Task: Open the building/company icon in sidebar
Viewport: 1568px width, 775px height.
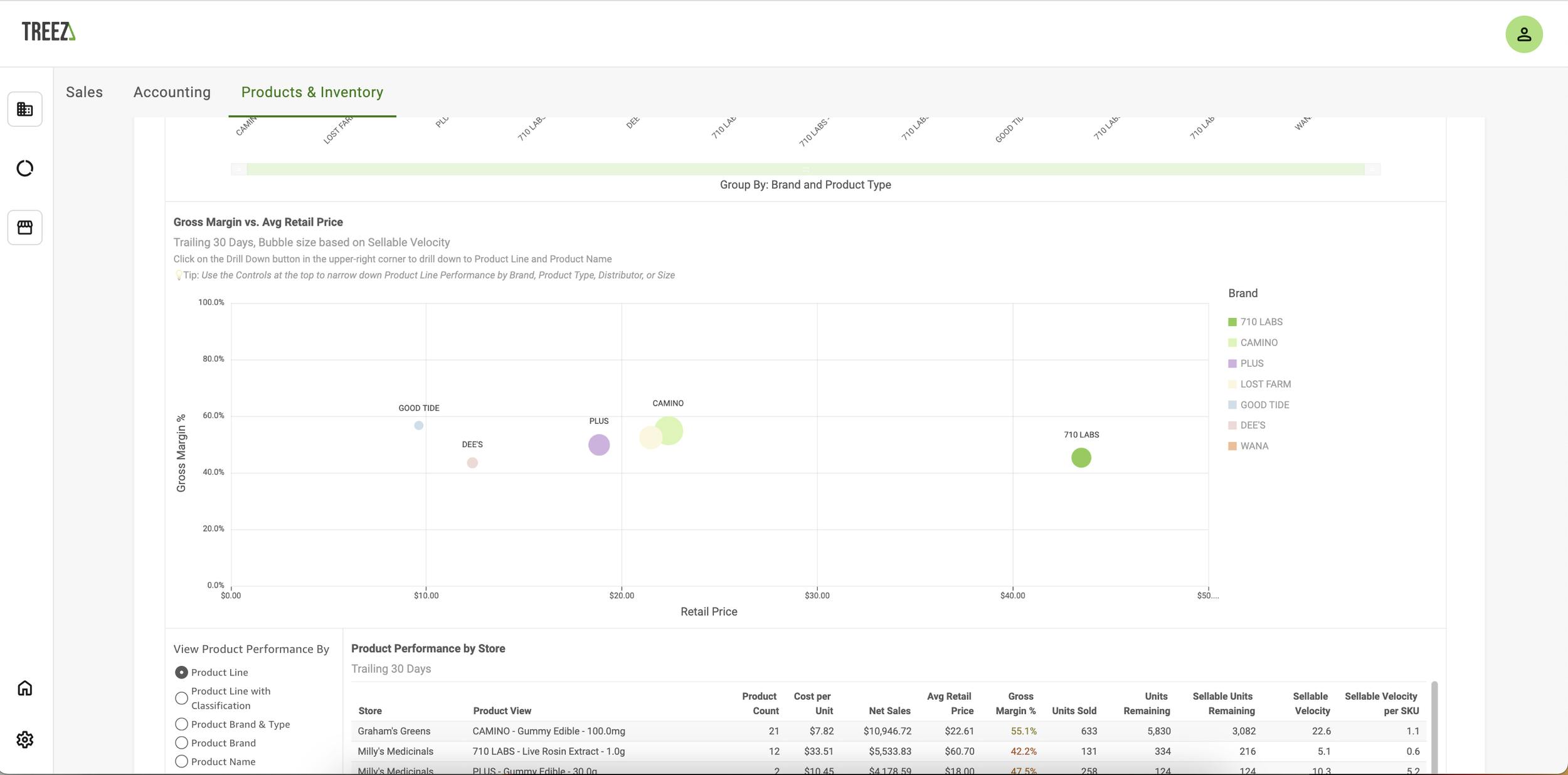Action: click(25, 109)
